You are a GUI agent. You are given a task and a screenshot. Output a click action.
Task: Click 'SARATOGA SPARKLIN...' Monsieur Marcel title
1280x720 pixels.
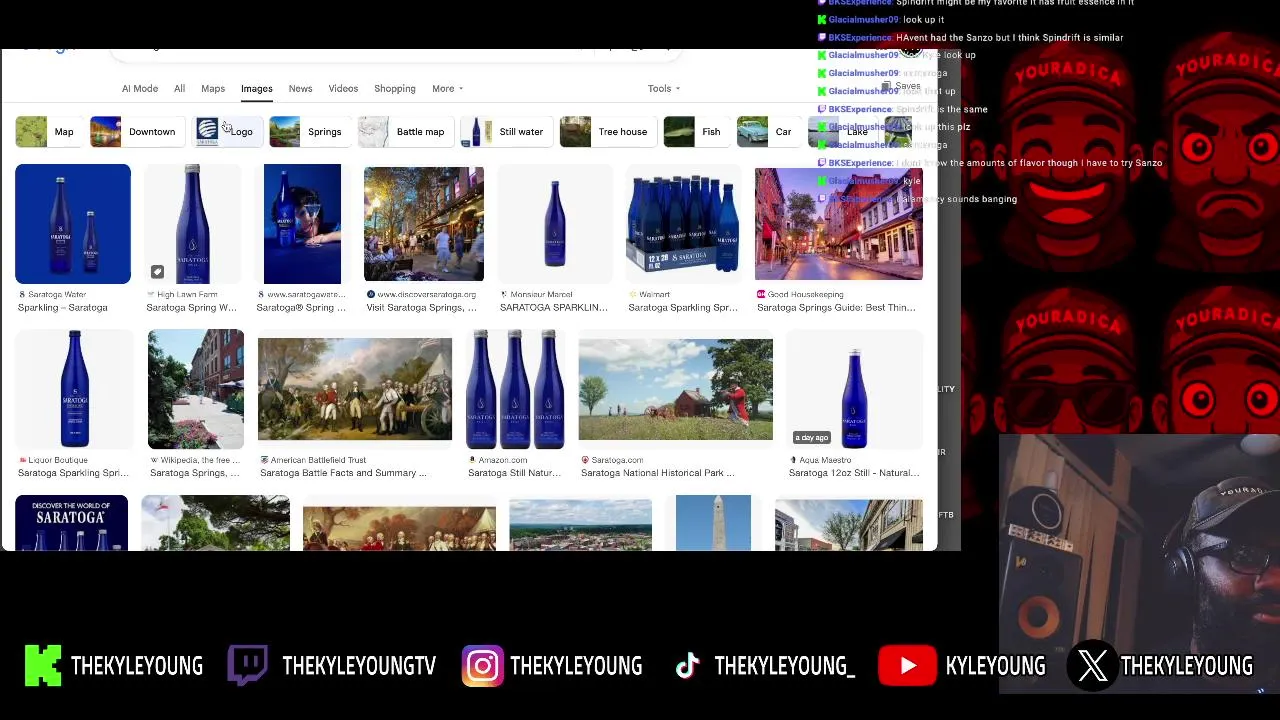(x=553, y=308)
